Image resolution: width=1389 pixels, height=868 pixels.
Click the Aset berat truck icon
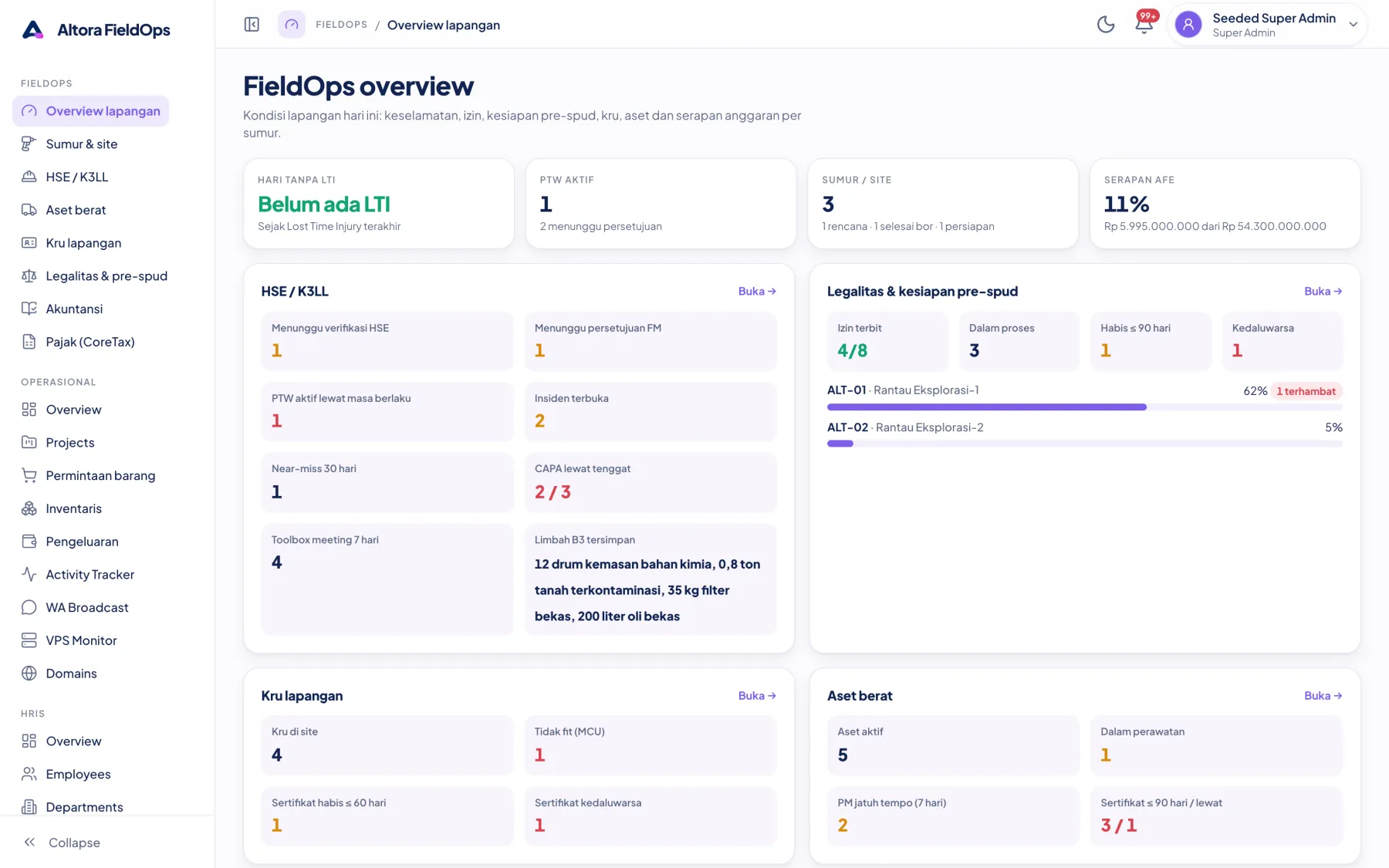point(29,210)
